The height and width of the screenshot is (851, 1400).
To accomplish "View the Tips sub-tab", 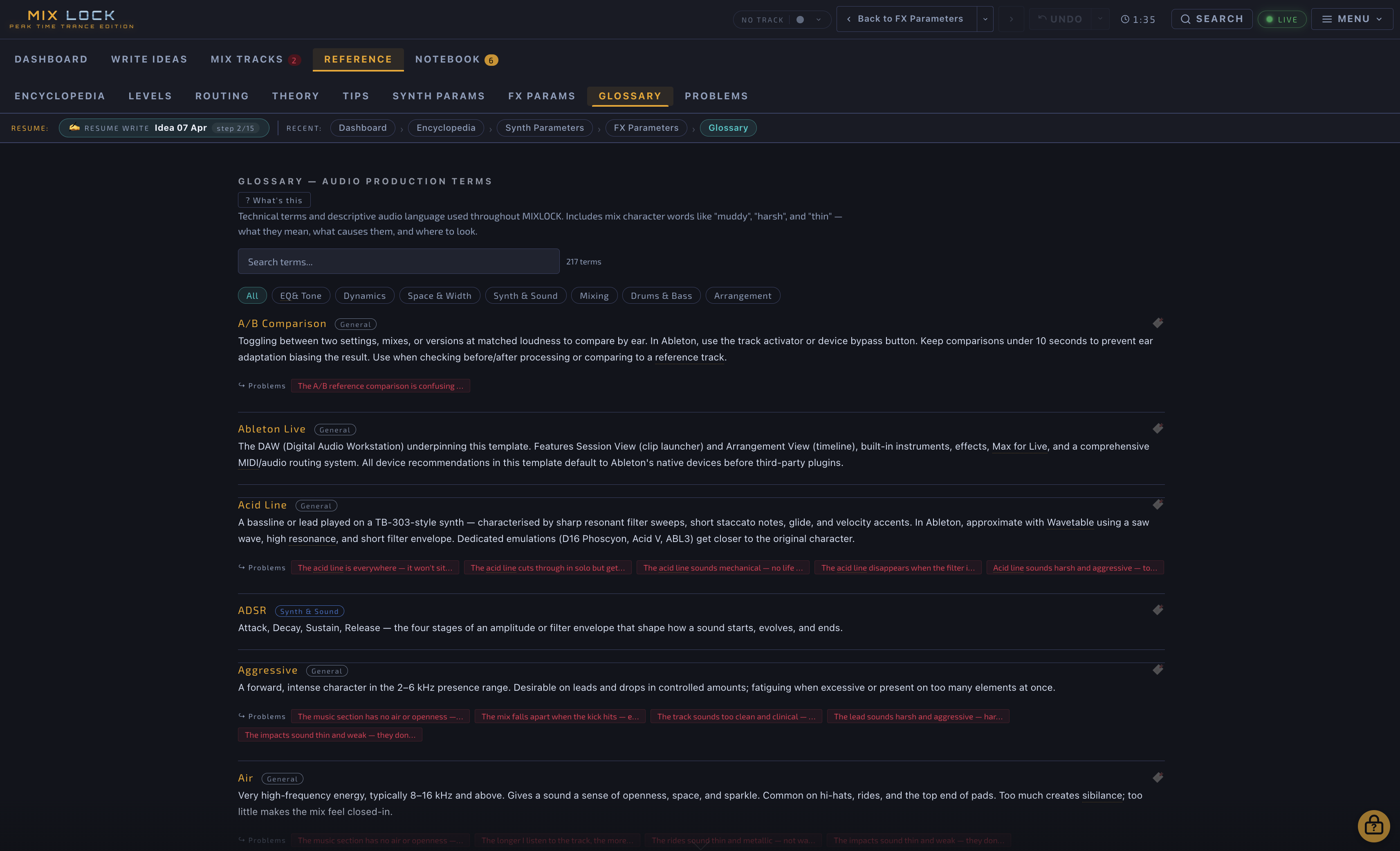I will (356, 96).
